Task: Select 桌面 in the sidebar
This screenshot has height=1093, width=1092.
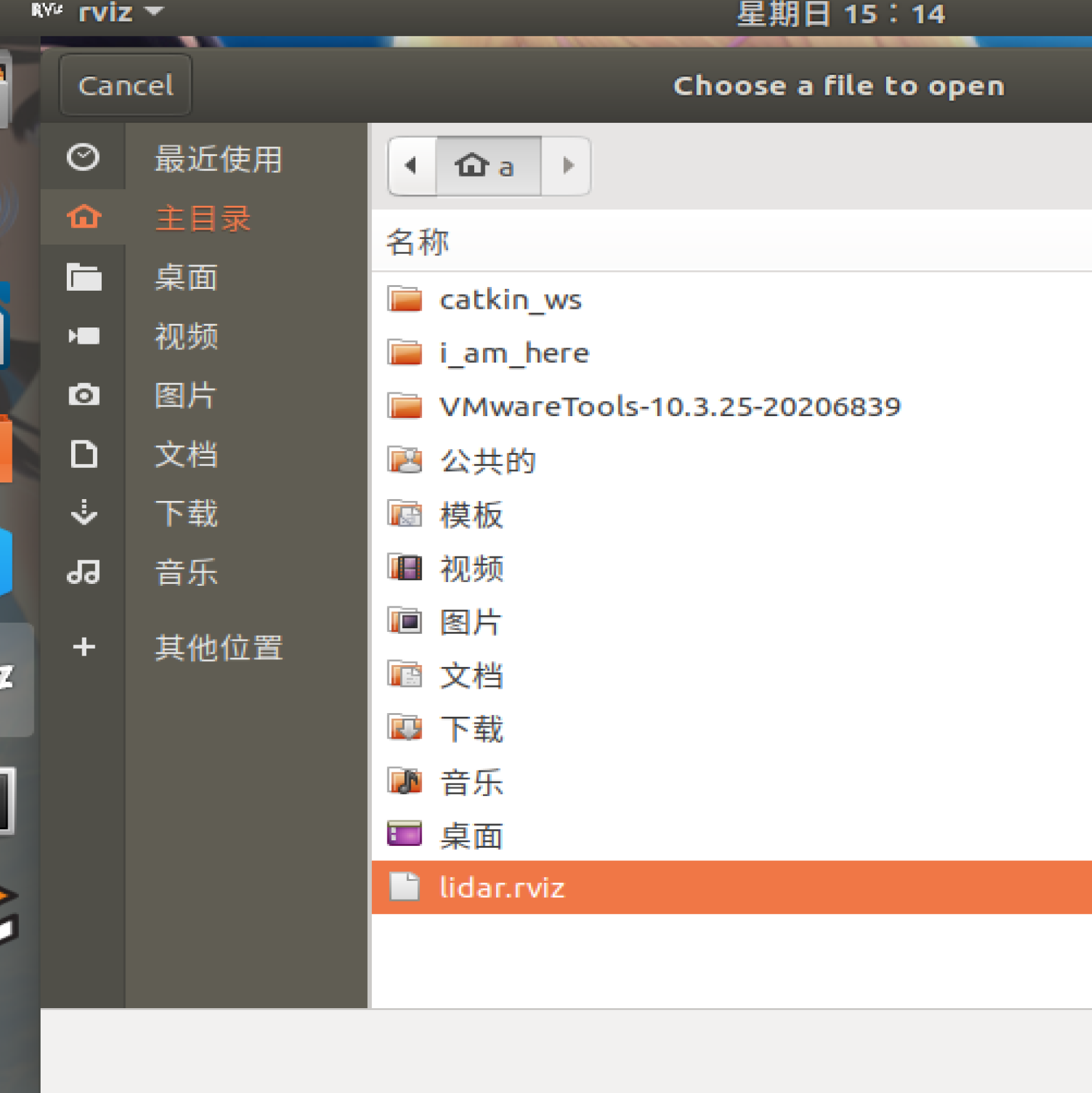Action: (187, 277)
